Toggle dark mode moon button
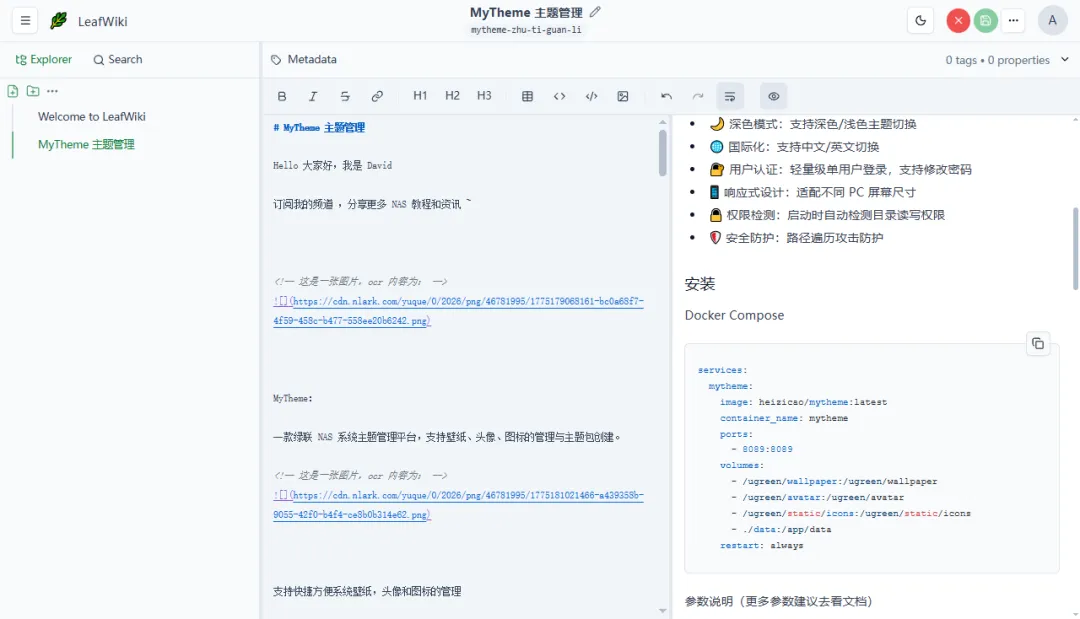The image size is (1080, 619). (x=920, y=21)
